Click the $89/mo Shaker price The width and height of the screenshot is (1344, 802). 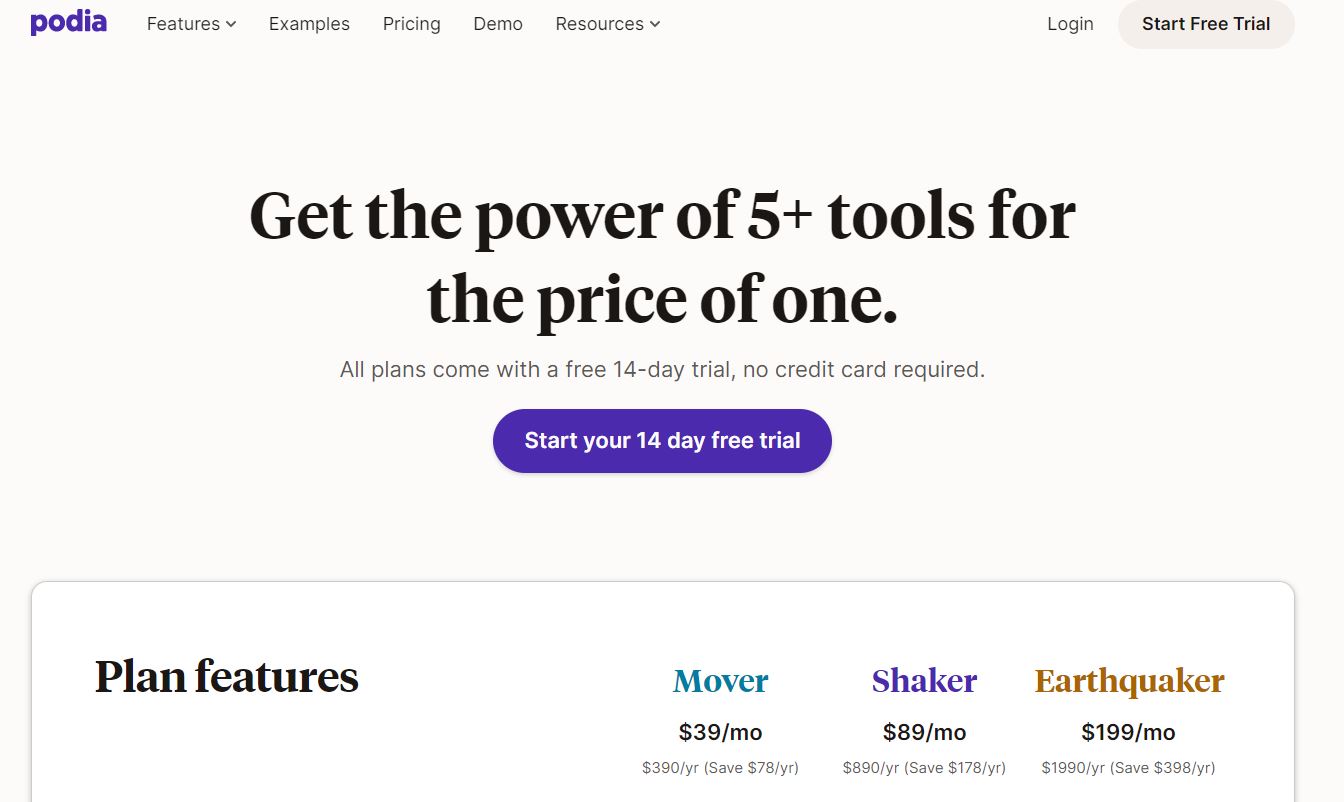924,732
